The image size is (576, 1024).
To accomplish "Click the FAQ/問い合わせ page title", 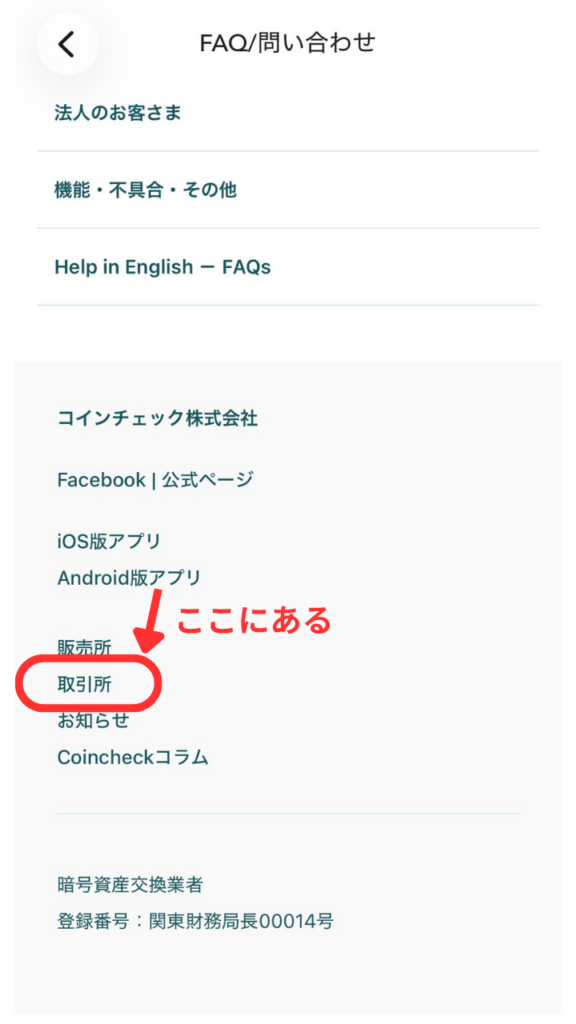I will tap(287, 43).
